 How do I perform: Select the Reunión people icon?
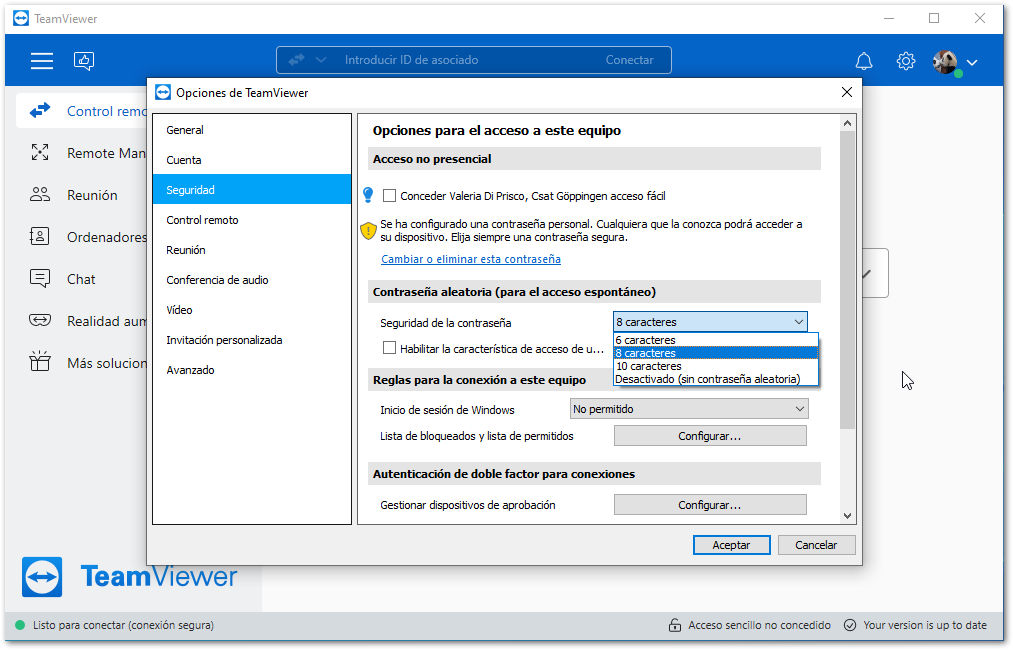(40, 194)
